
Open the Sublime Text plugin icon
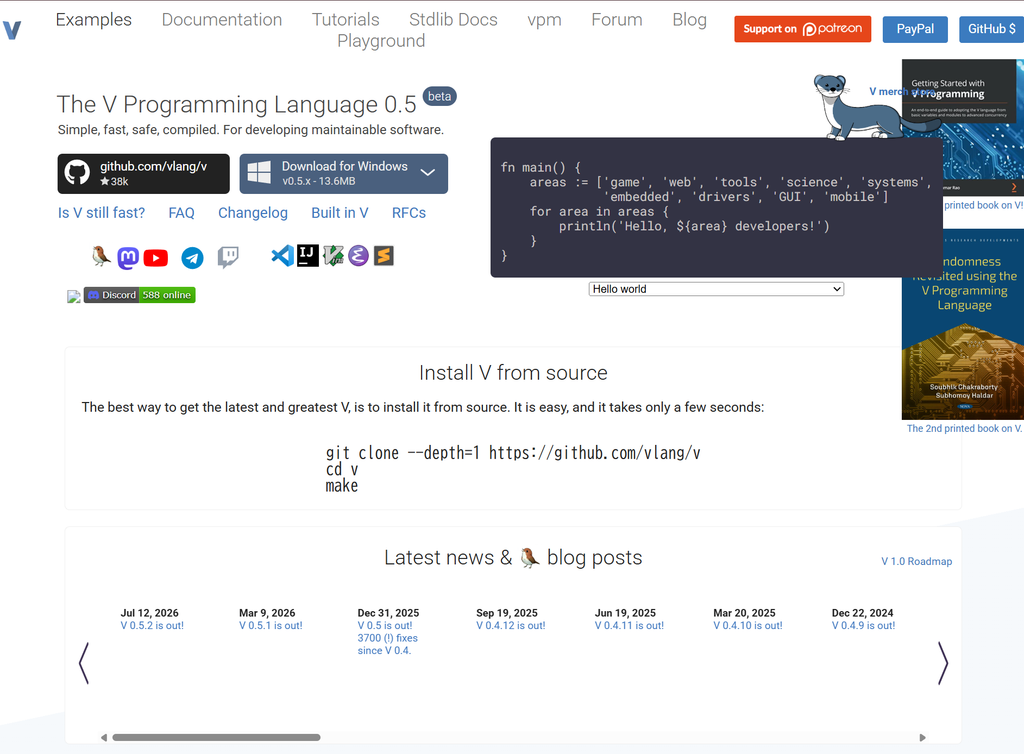383,256
